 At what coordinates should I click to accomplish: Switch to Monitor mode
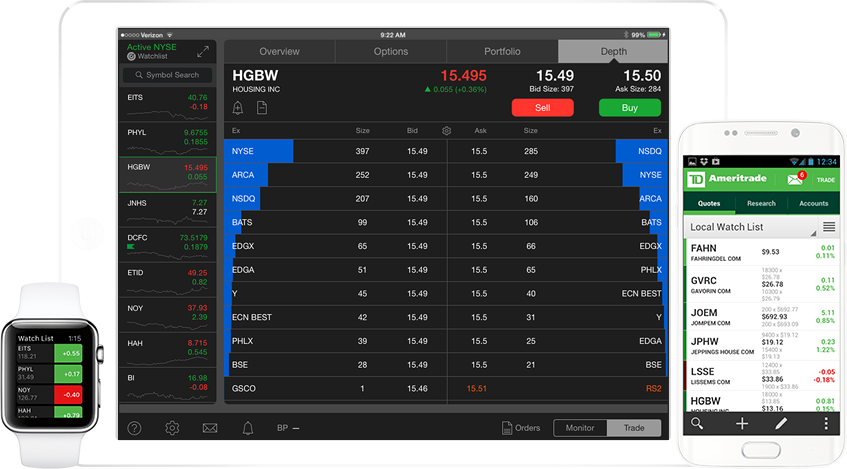coord(580,428)
